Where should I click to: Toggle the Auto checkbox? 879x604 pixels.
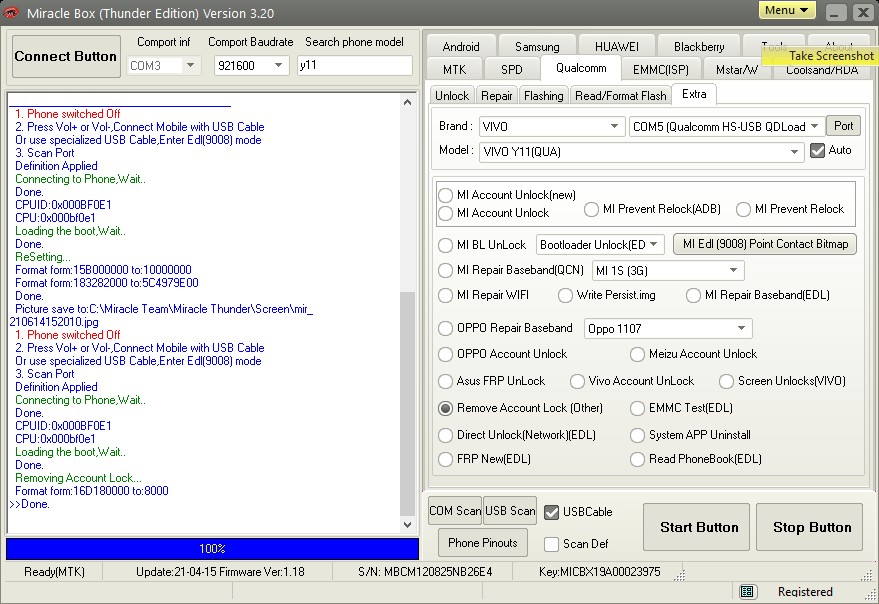[818, 150]
